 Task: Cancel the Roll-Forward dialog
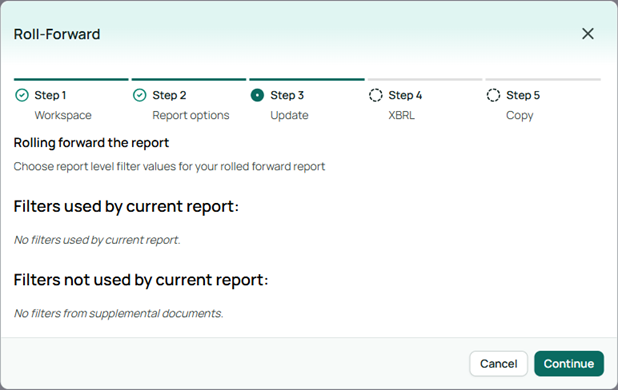(499, 364)
